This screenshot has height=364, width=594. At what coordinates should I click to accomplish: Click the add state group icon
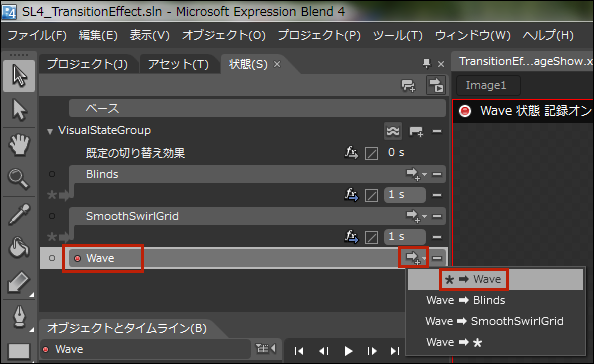pyautogui.click(x=408, y=85)
